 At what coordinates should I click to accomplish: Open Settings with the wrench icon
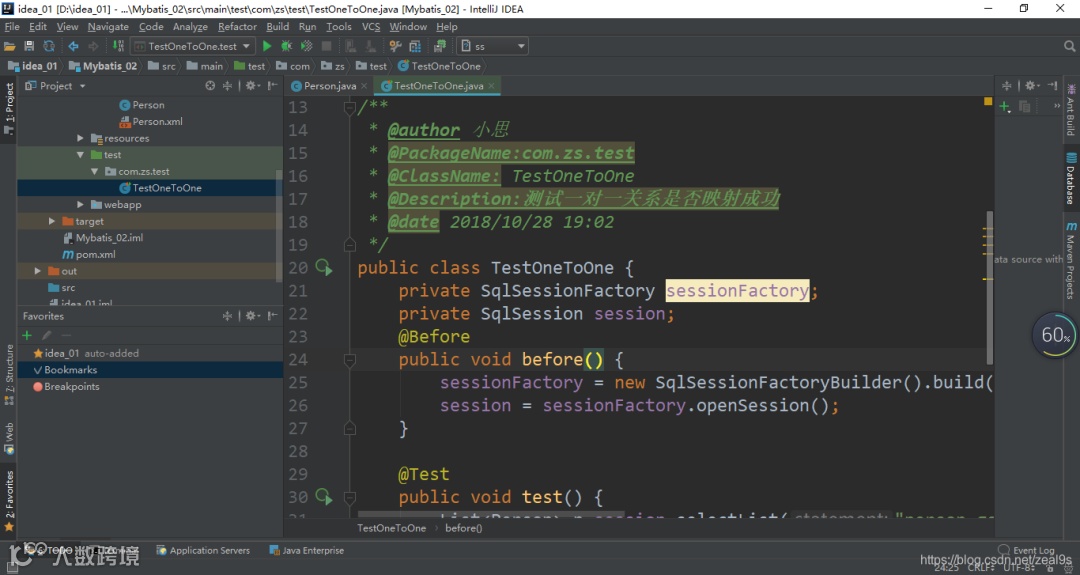tap(395, 46)
